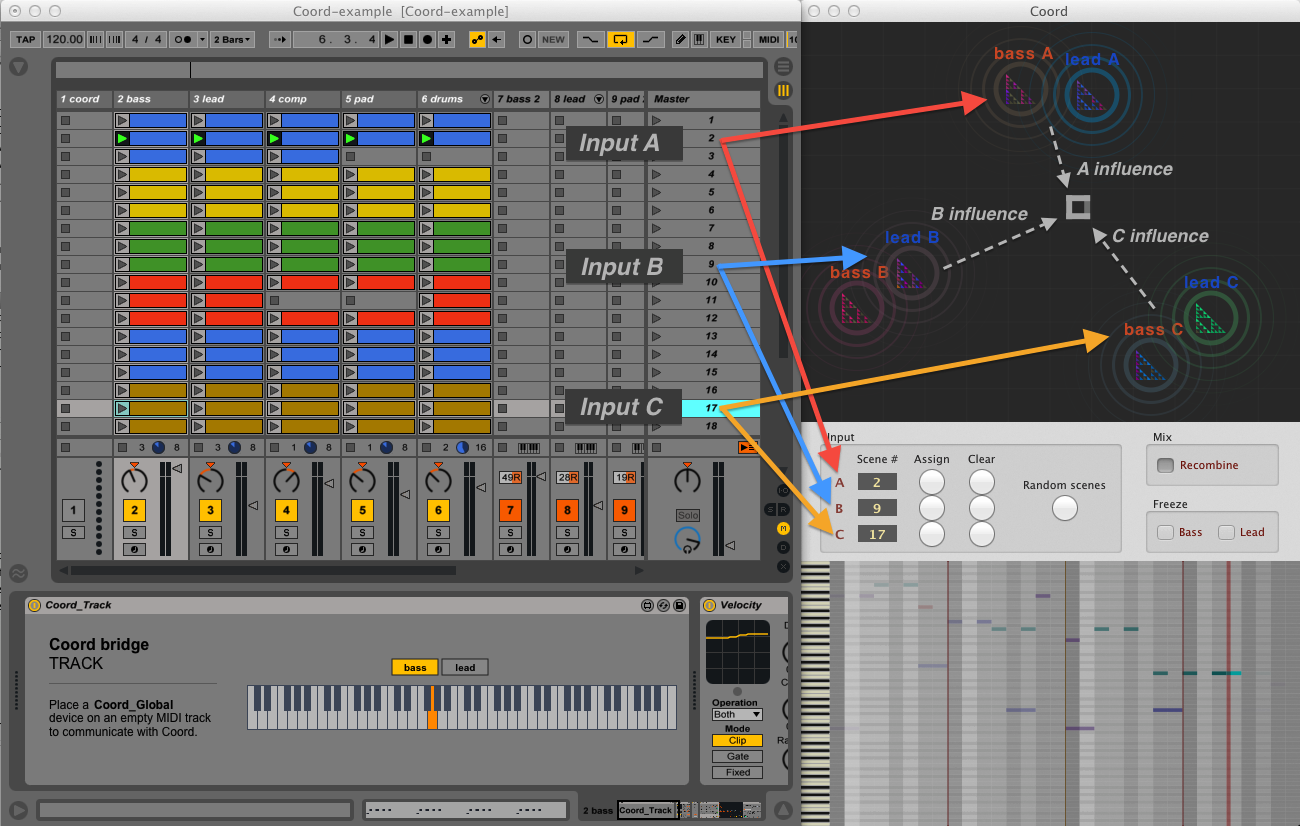Select the bass tab in Coord bridge

click(415, 667)
